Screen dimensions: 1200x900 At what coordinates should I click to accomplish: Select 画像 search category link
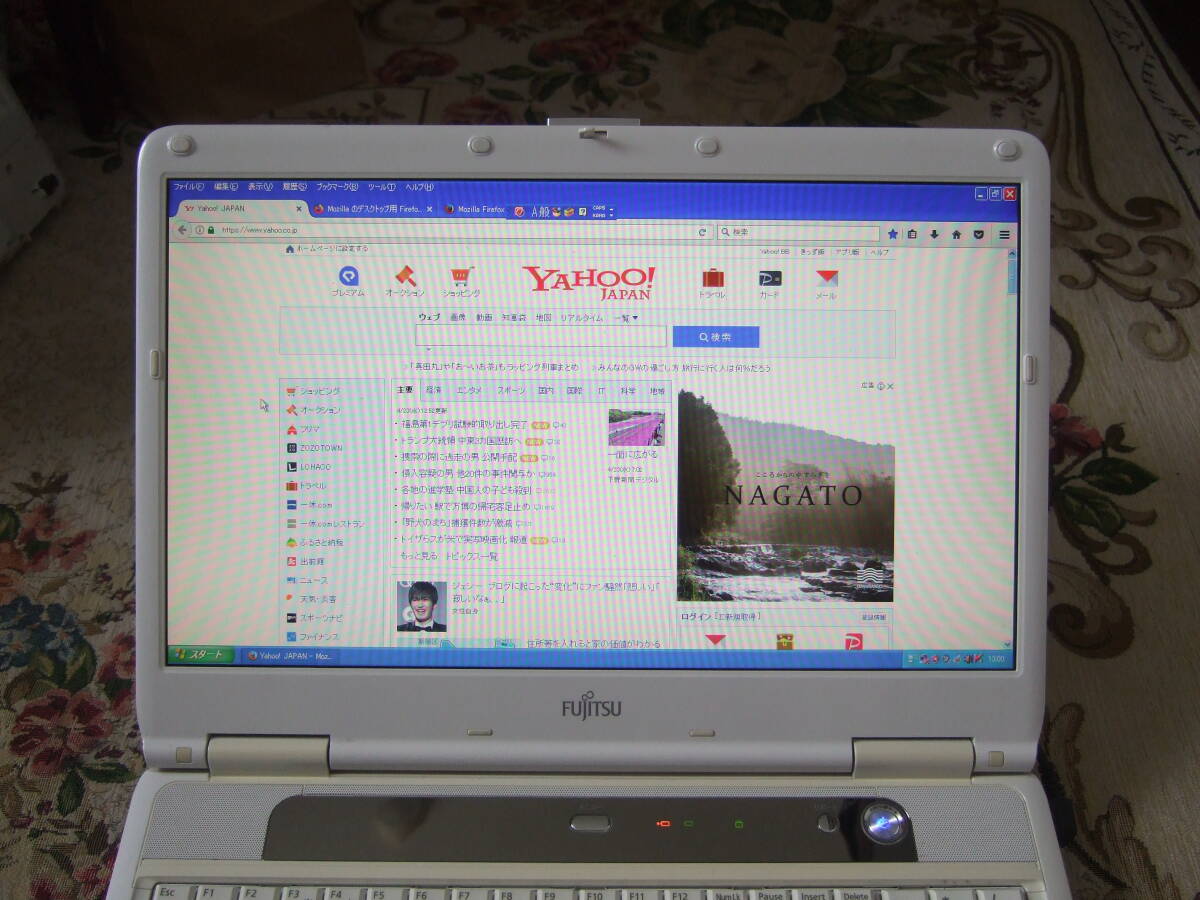(457, 317)
